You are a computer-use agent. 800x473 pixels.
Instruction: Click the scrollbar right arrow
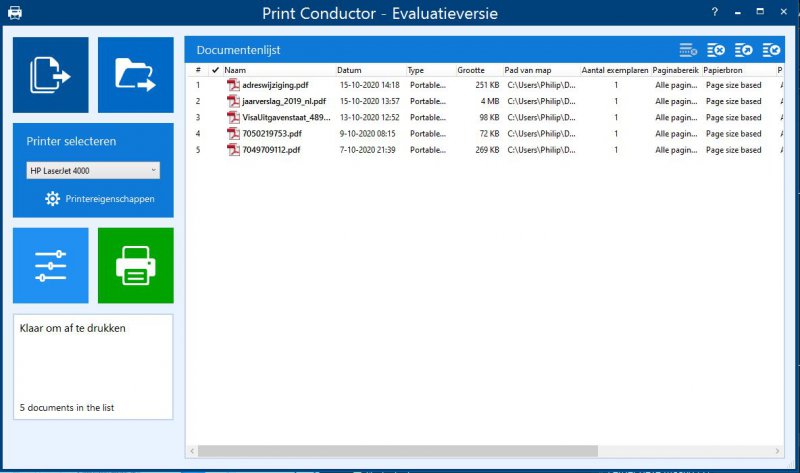(778, 451)
